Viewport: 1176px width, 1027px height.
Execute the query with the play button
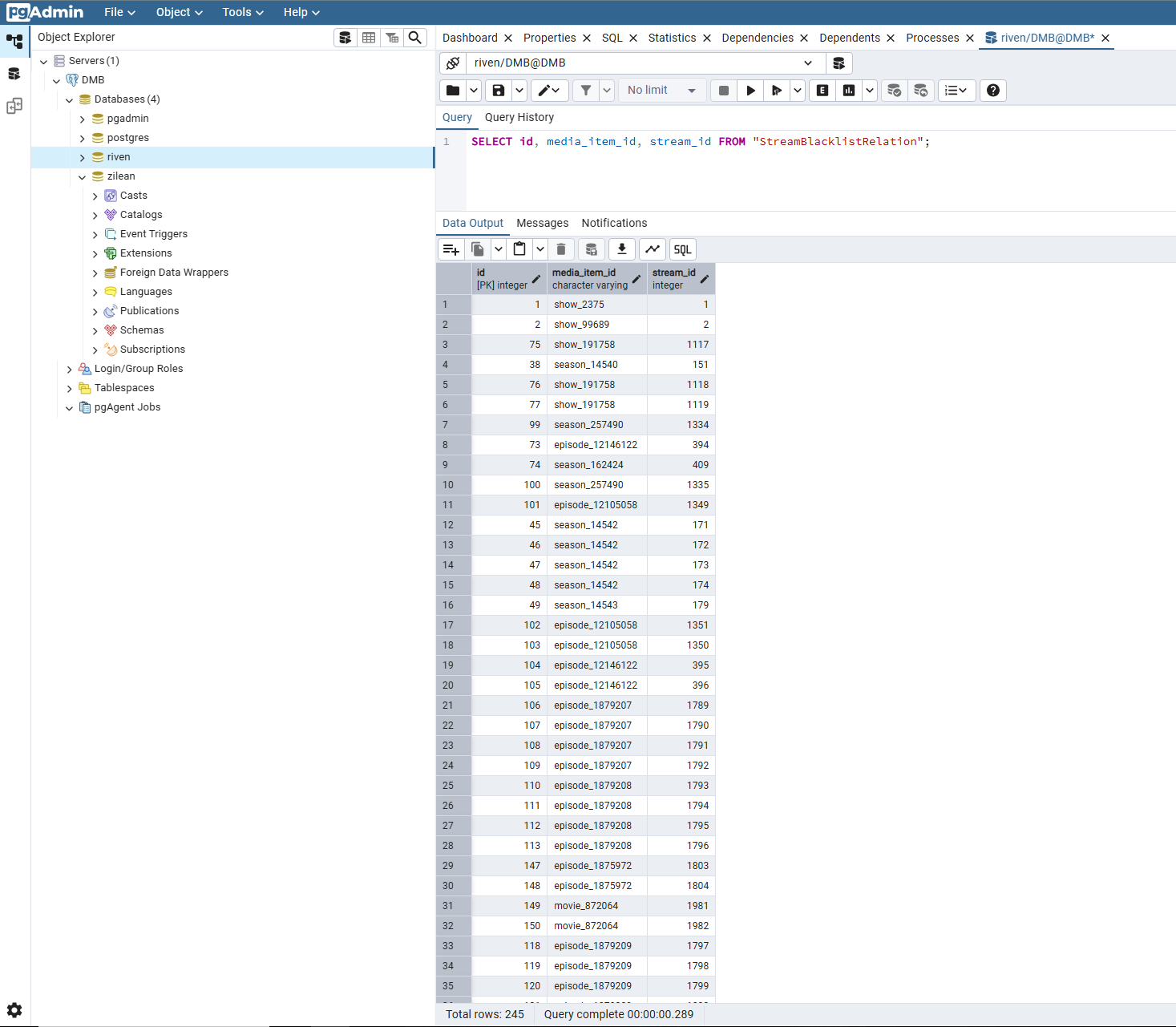751,91
